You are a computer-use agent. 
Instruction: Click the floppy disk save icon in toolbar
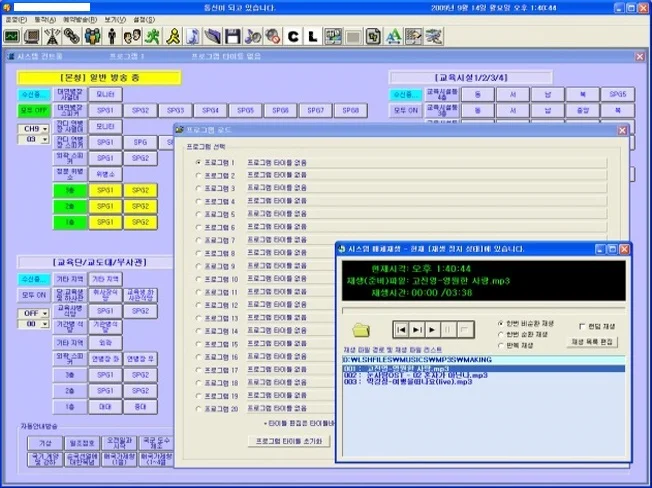point(233,36)
